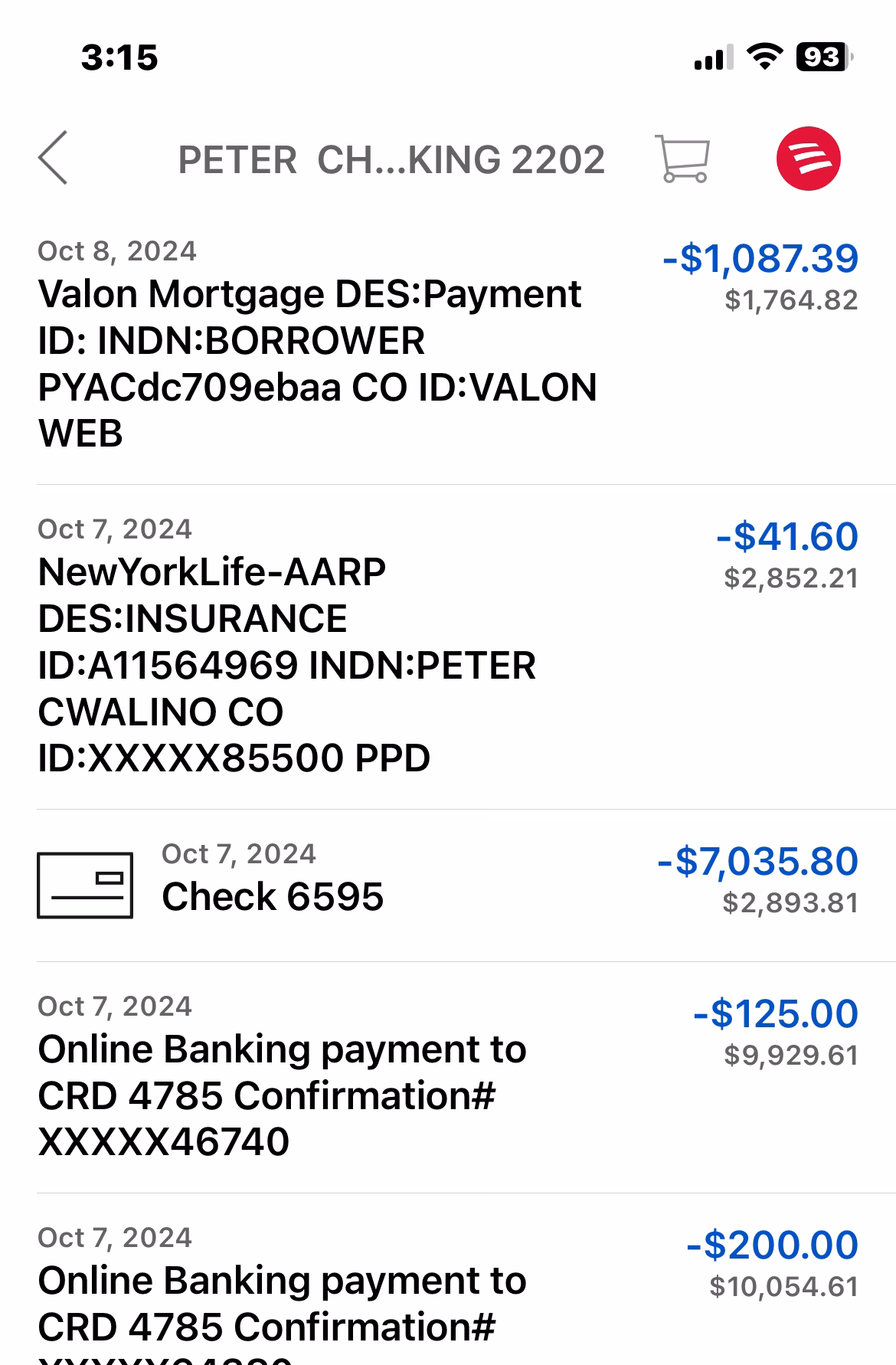Open the check image icon for Check 6595
This screenshot has width=896, height=1365.
pos(85,885)
